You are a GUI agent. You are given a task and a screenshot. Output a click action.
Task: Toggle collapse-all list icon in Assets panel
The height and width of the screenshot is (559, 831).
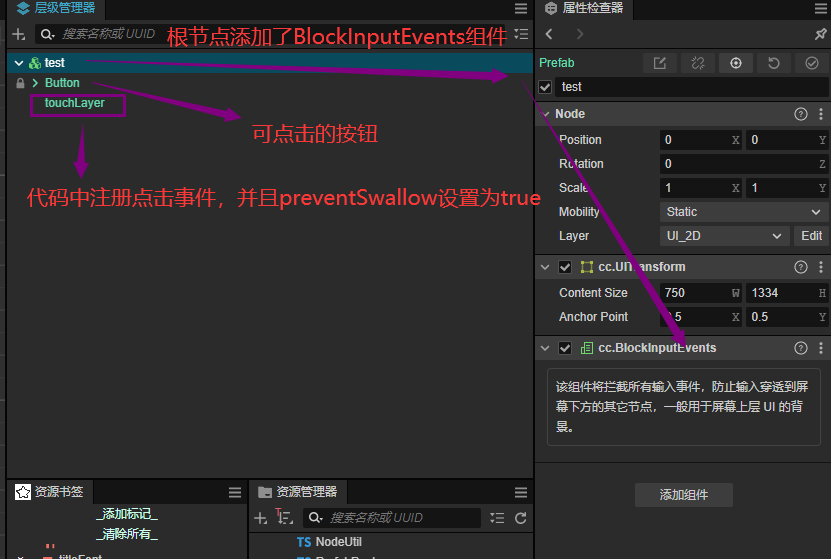pos(497,518)
